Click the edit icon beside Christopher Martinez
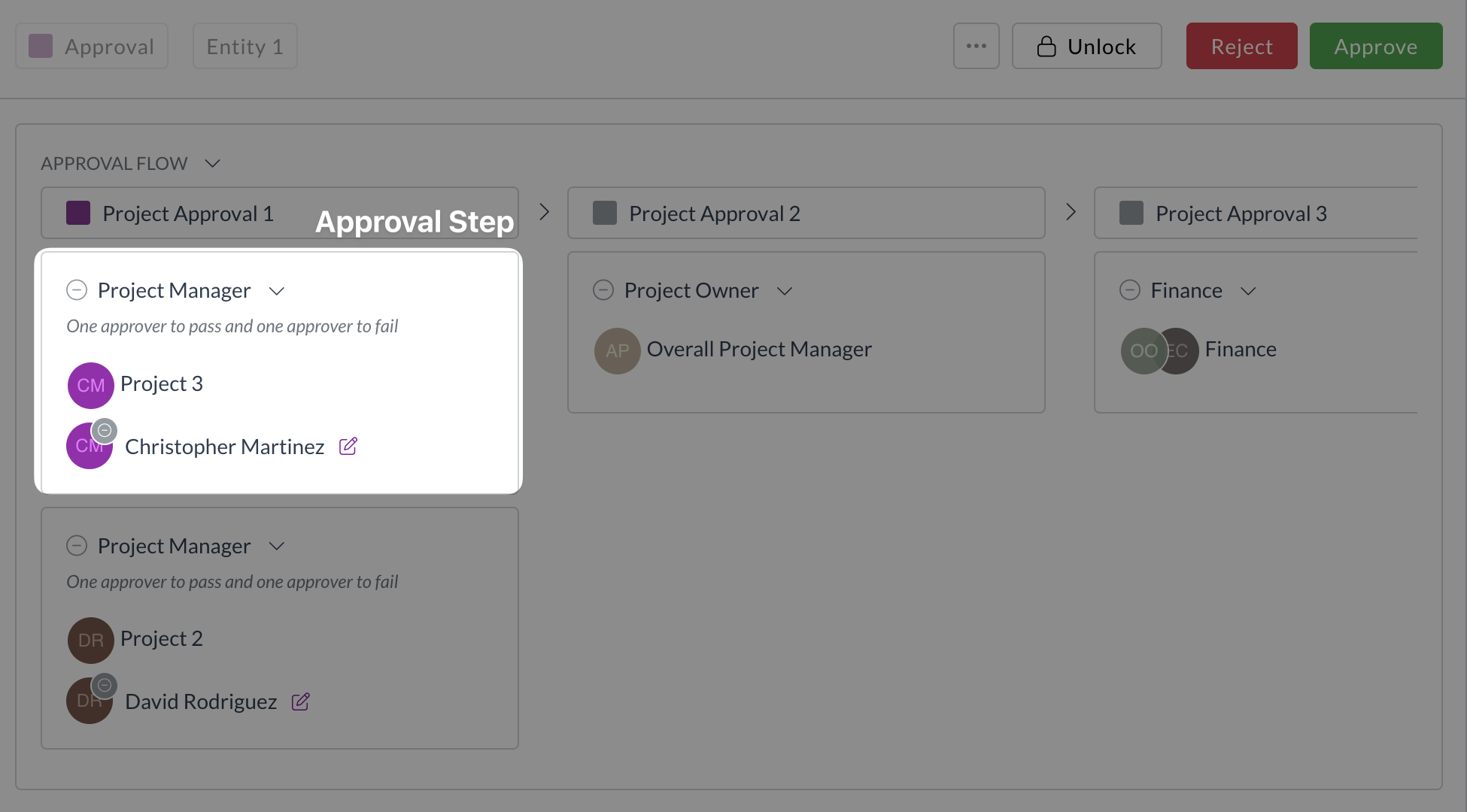This screenshot has width=1467, height=812. (x=348, y=447)
